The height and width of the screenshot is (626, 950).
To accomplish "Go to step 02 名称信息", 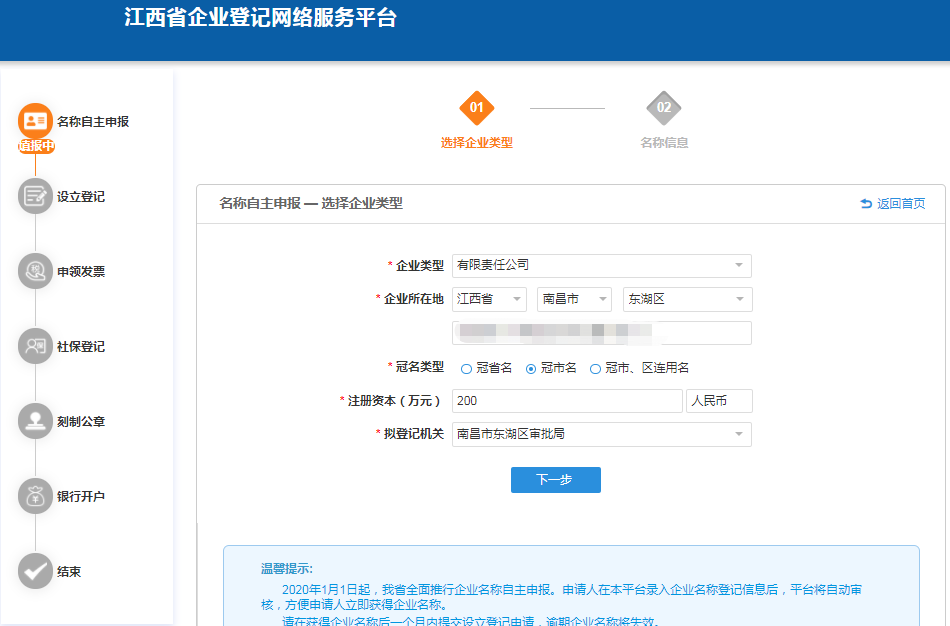I will tap(664, 108).
